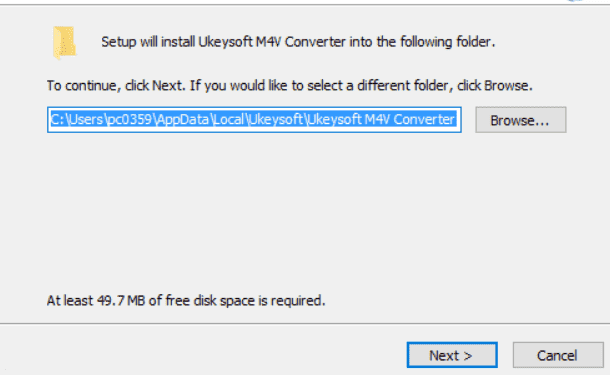Click the Ukeysoft folder name in path
This screenshot has height=375, width=610.
point(276,119)
